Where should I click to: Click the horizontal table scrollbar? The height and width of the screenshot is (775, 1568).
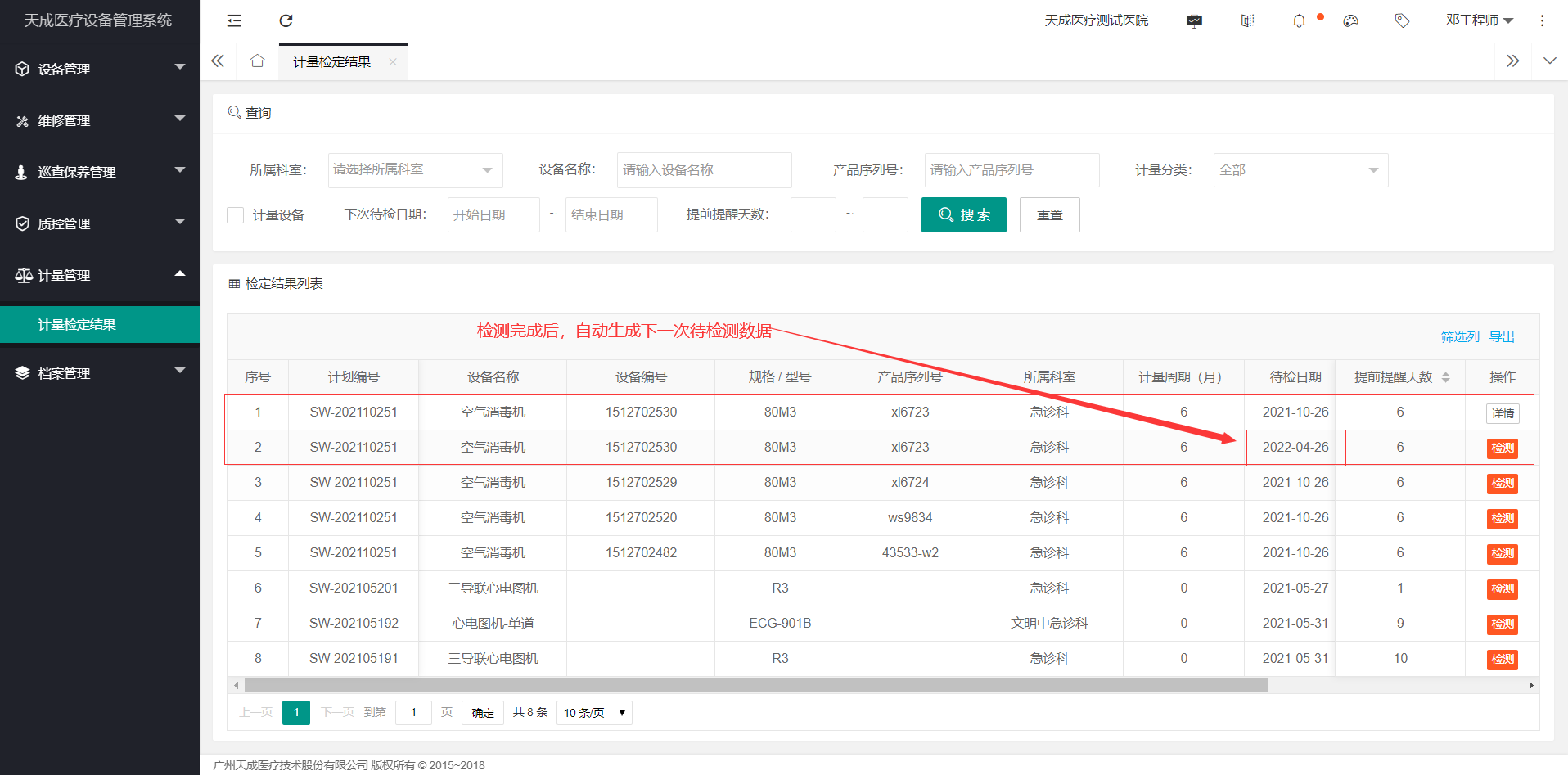pyautogui.click(x=756, y=686)
